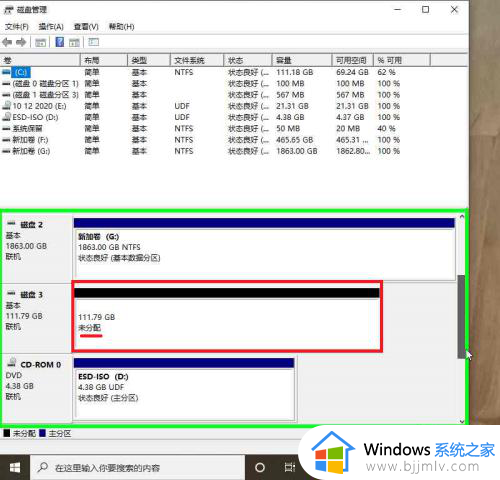Open the Windows Start button

click(15, 468)
